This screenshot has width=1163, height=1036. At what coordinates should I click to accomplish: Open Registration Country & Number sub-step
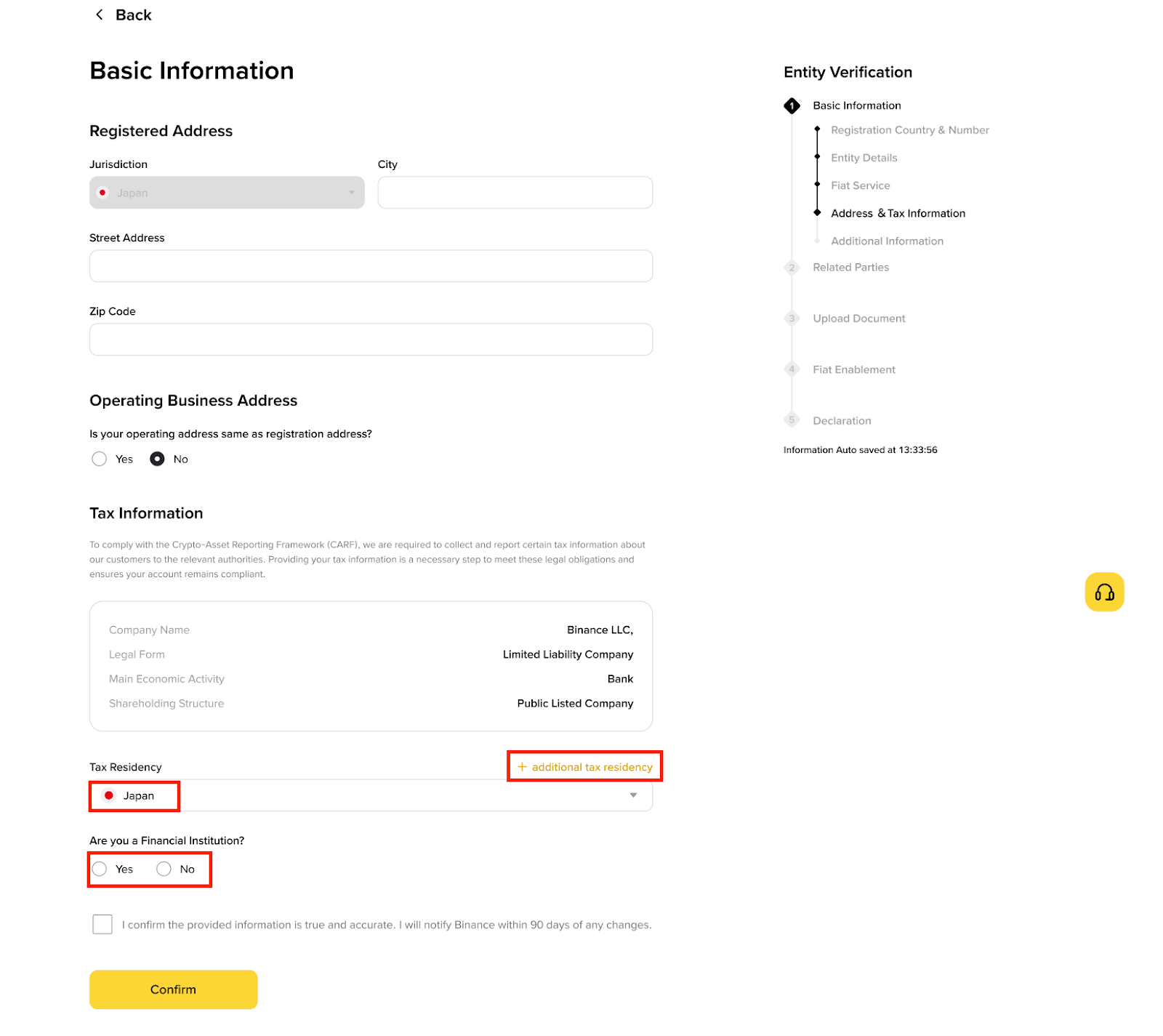pos(909,130)
